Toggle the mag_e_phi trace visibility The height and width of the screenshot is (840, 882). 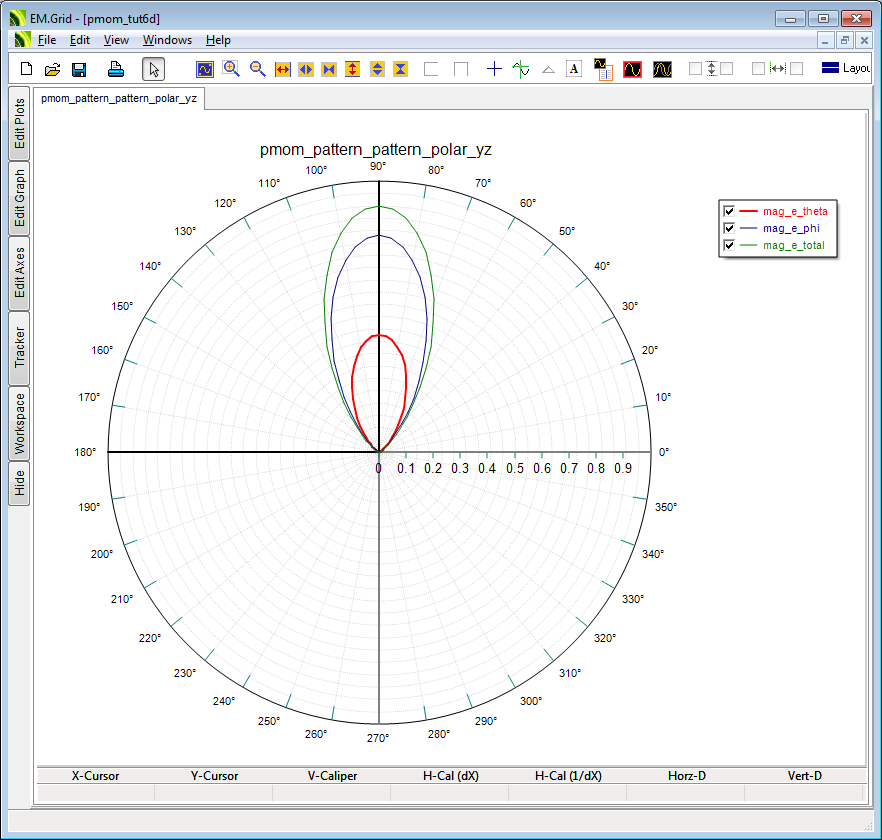coord(729,228)
